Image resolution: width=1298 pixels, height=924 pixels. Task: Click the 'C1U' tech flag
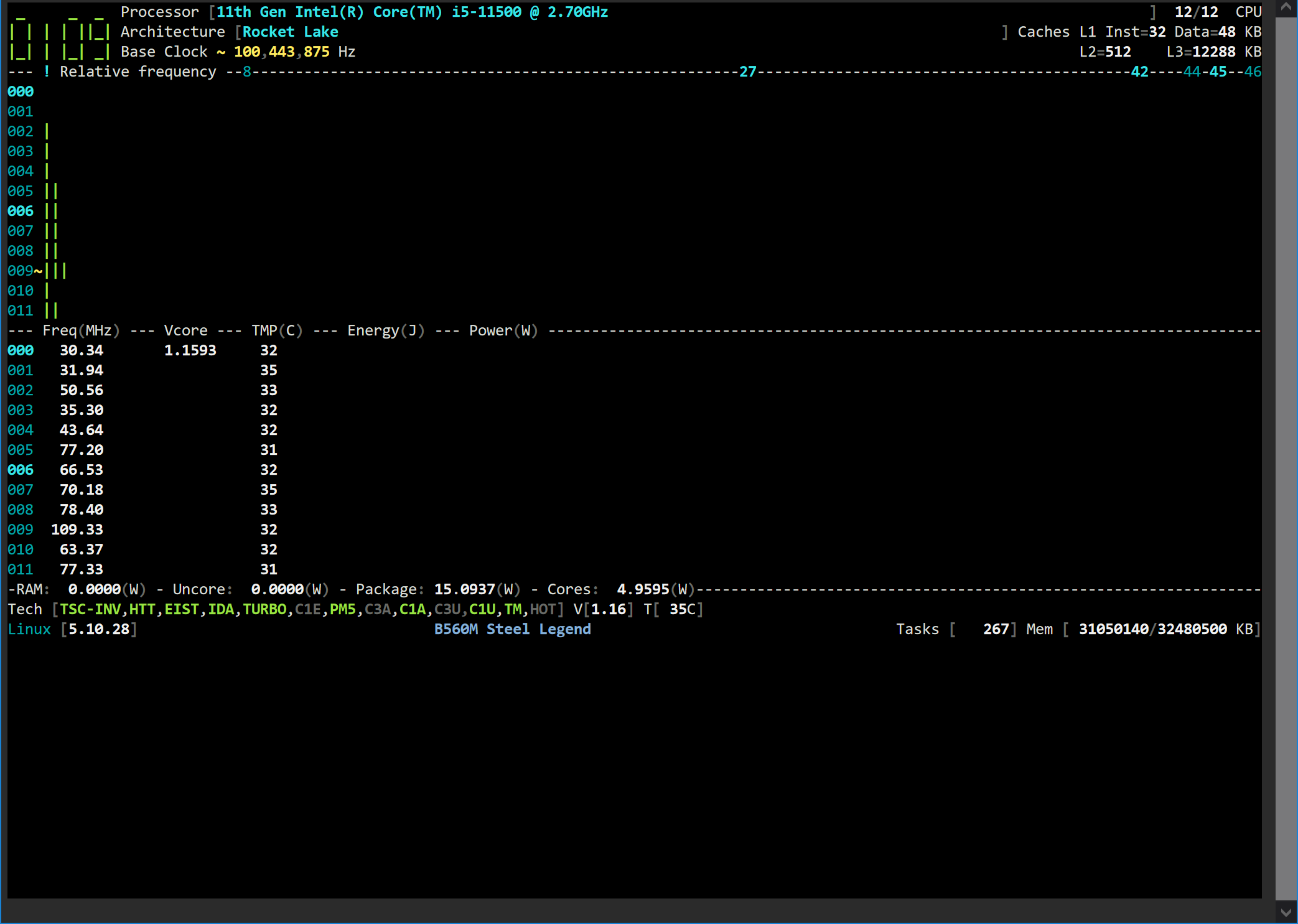pyautogui.click(x=482, y=609)
